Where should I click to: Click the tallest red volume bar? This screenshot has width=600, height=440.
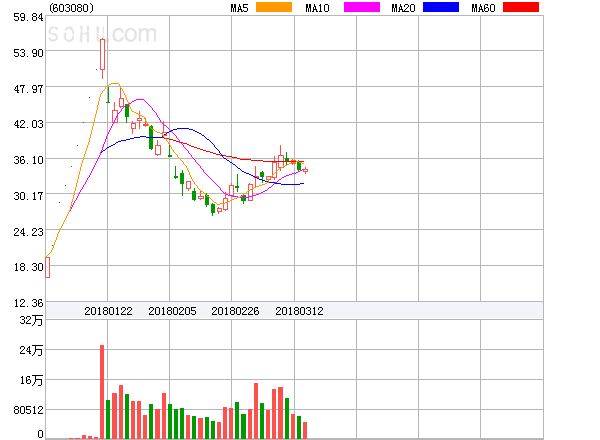coord(102,392)
